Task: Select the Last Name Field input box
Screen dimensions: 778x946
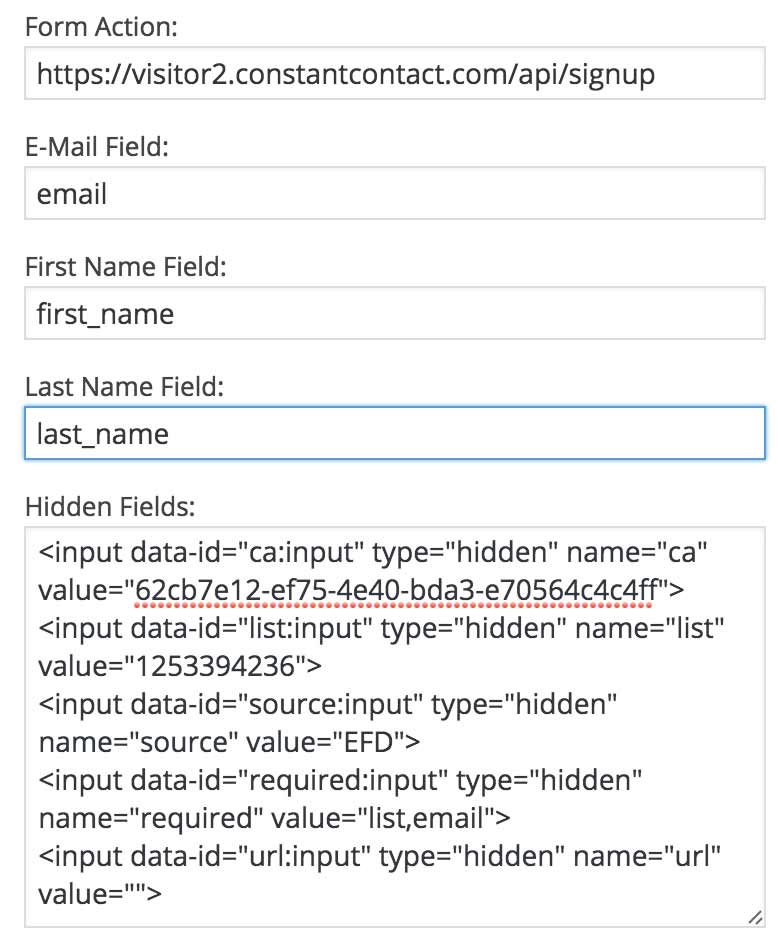Action: pos(394,433)
